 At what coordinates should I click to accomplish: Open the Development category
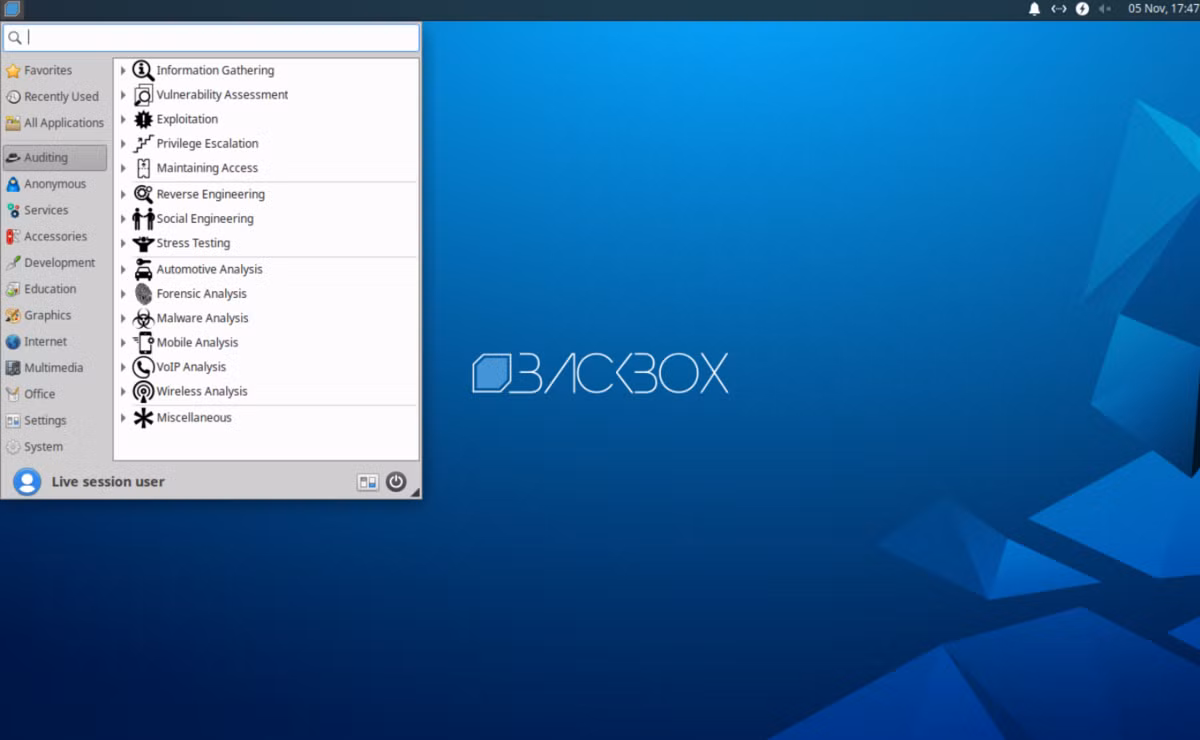55,263
